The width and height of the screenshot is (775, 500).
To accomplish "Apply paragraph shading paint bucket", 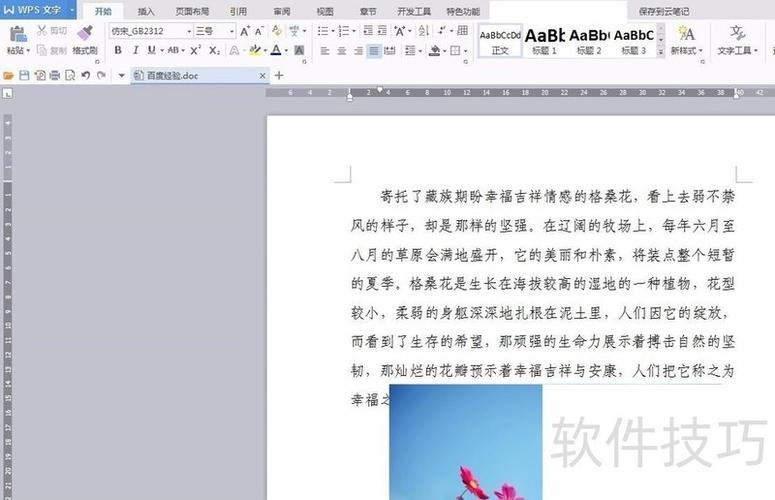I will point(434,50).
